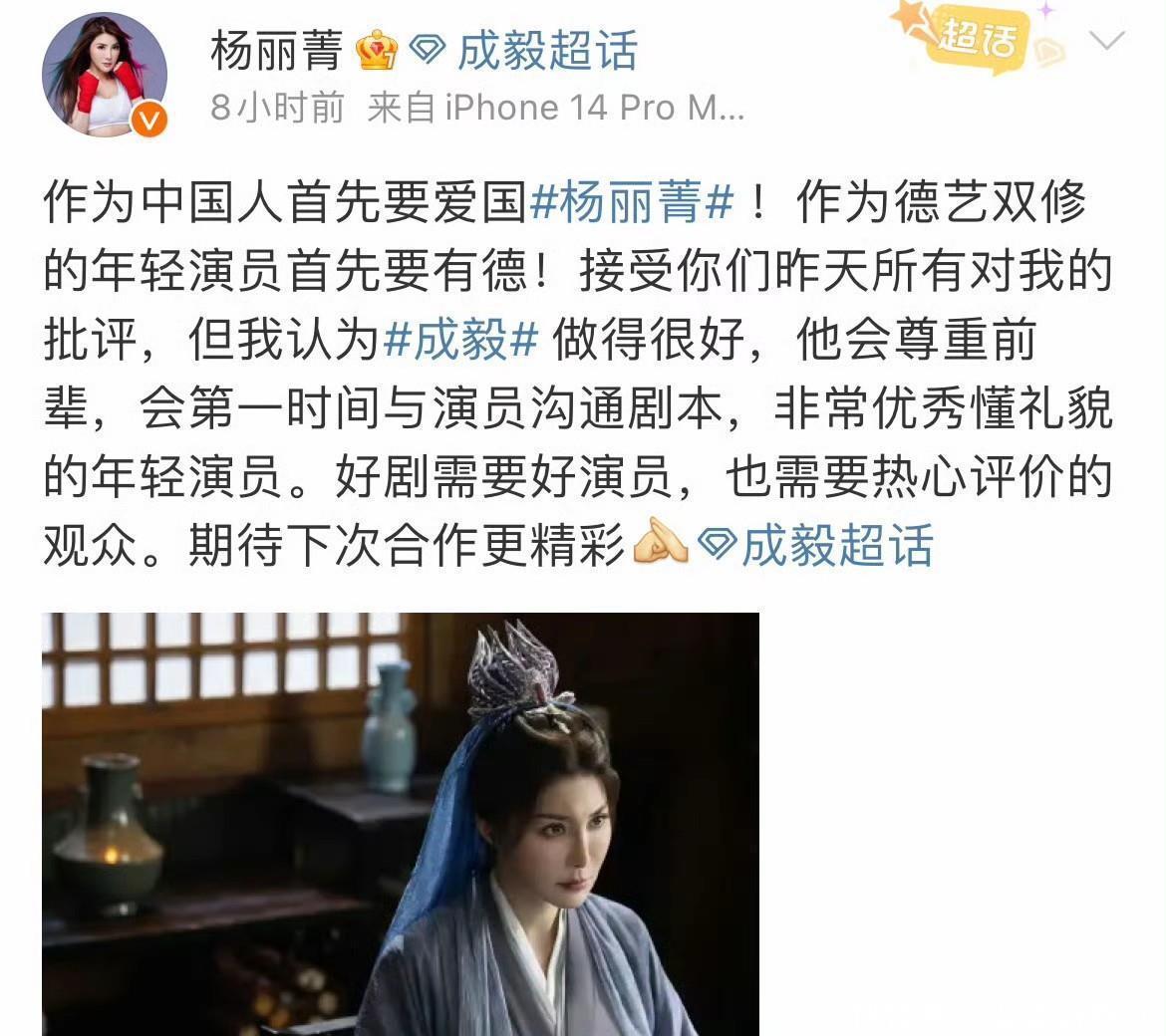Open hashtag #成毅# topic
1166x1036 pixels.
tap(461, 340)
